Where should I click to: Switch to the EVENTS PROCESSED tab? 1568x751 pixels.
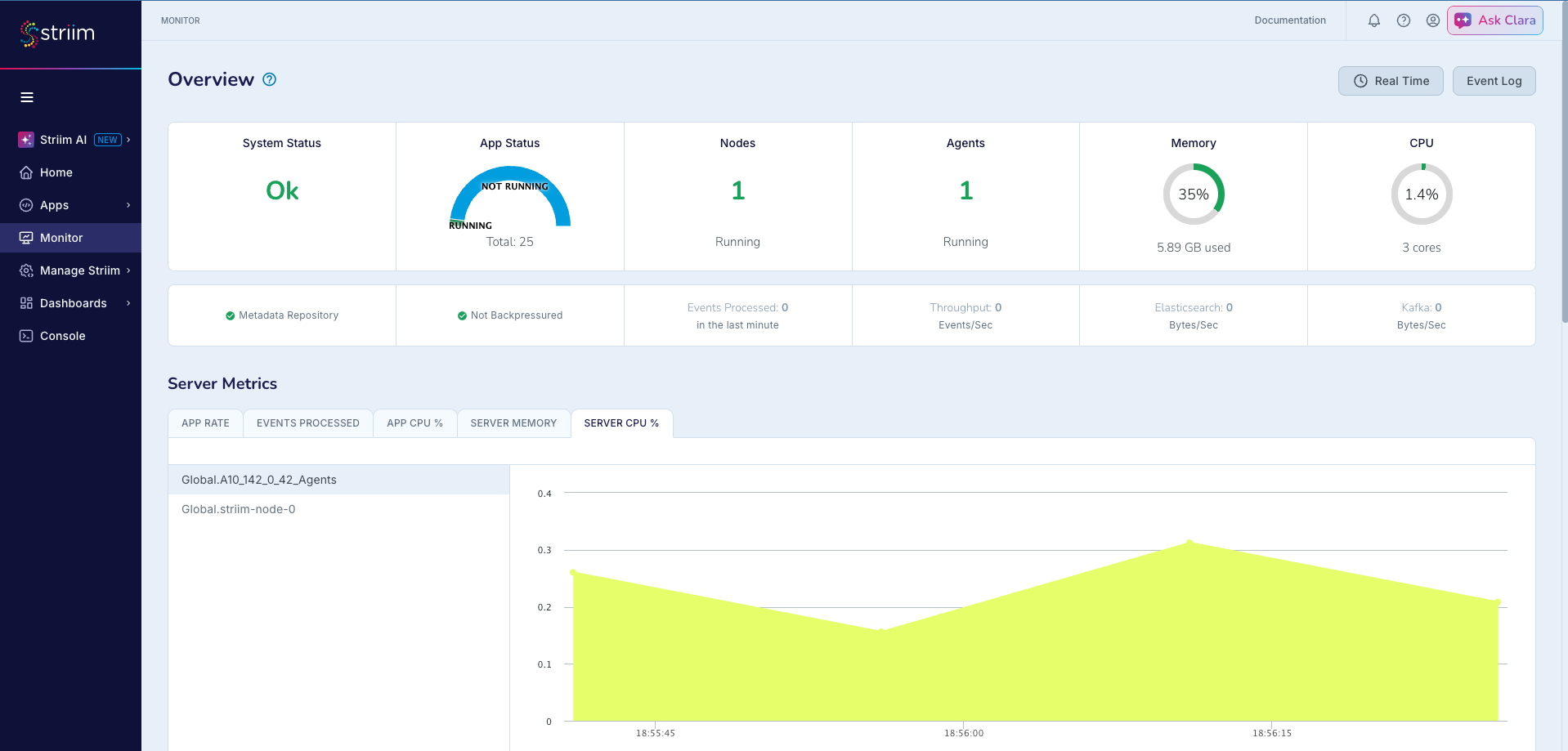click(x=308, y=423)
